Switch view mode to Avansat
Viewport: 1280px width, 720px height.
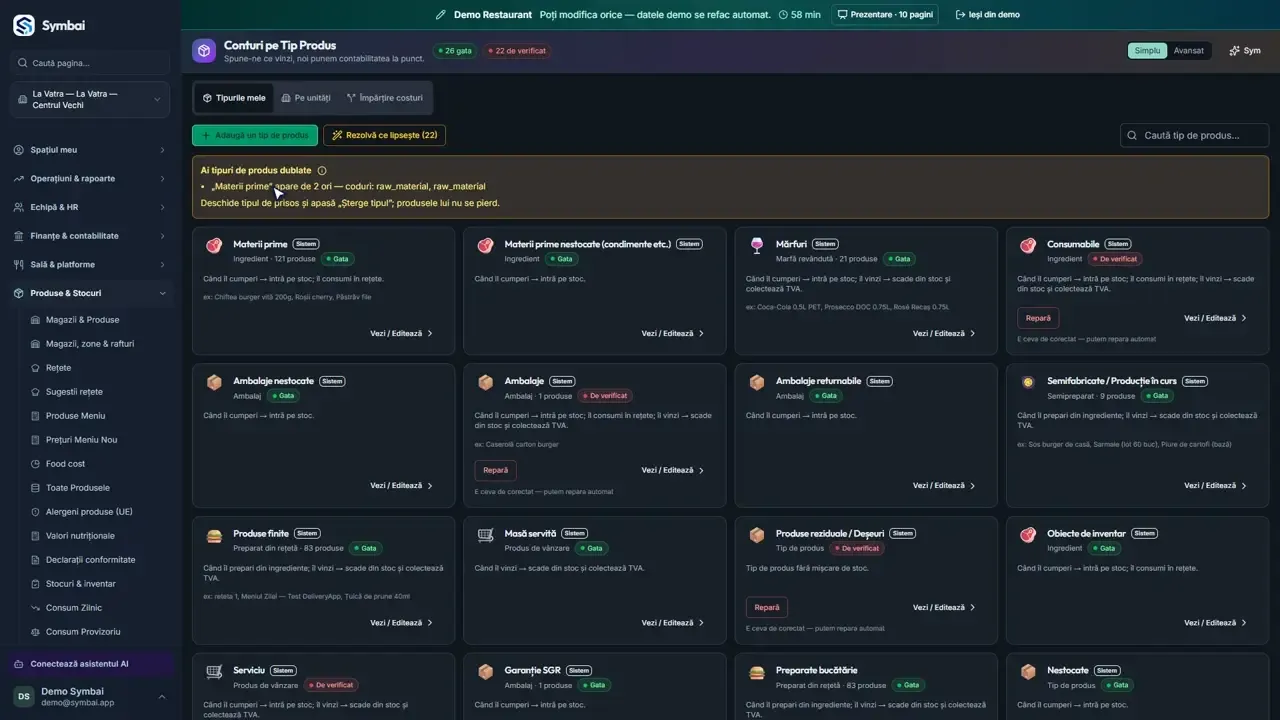click(x=1189, y=51)
